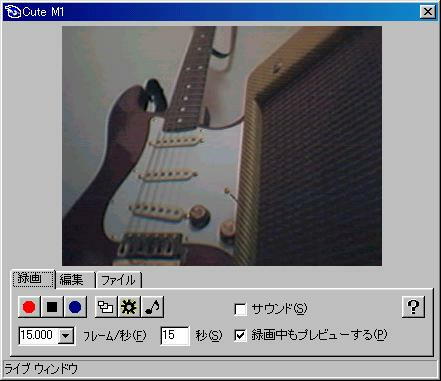The width and height of the screenshot is (441, 381).
Task: Open help with the question mark button
Action: click(x=413, y=307)
